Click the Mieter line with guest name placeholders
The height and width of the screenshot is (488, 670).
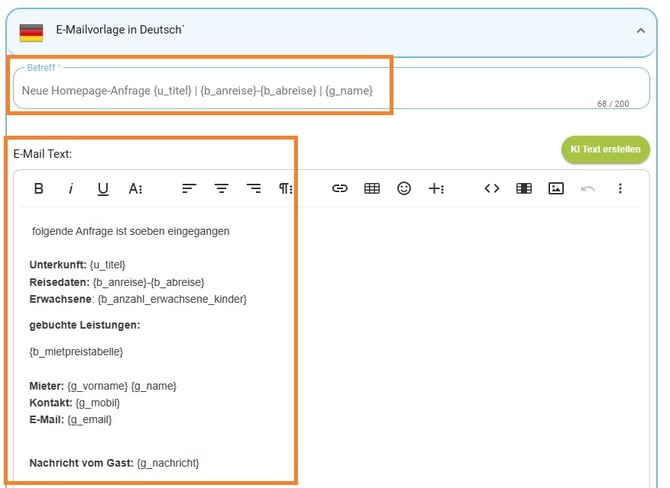coord(103,386)
